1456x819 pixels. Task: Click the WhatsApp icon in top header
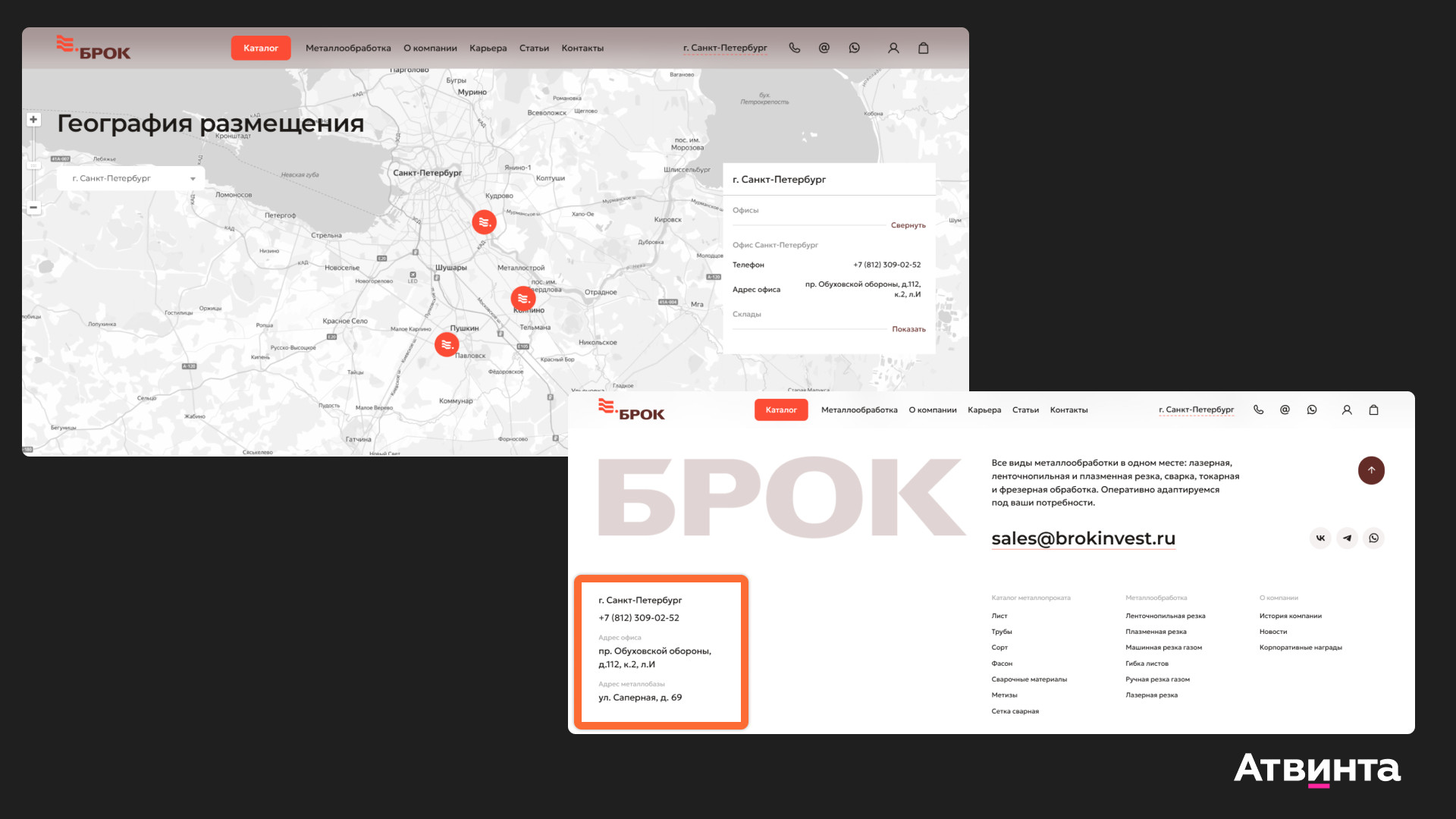point(855,48)
